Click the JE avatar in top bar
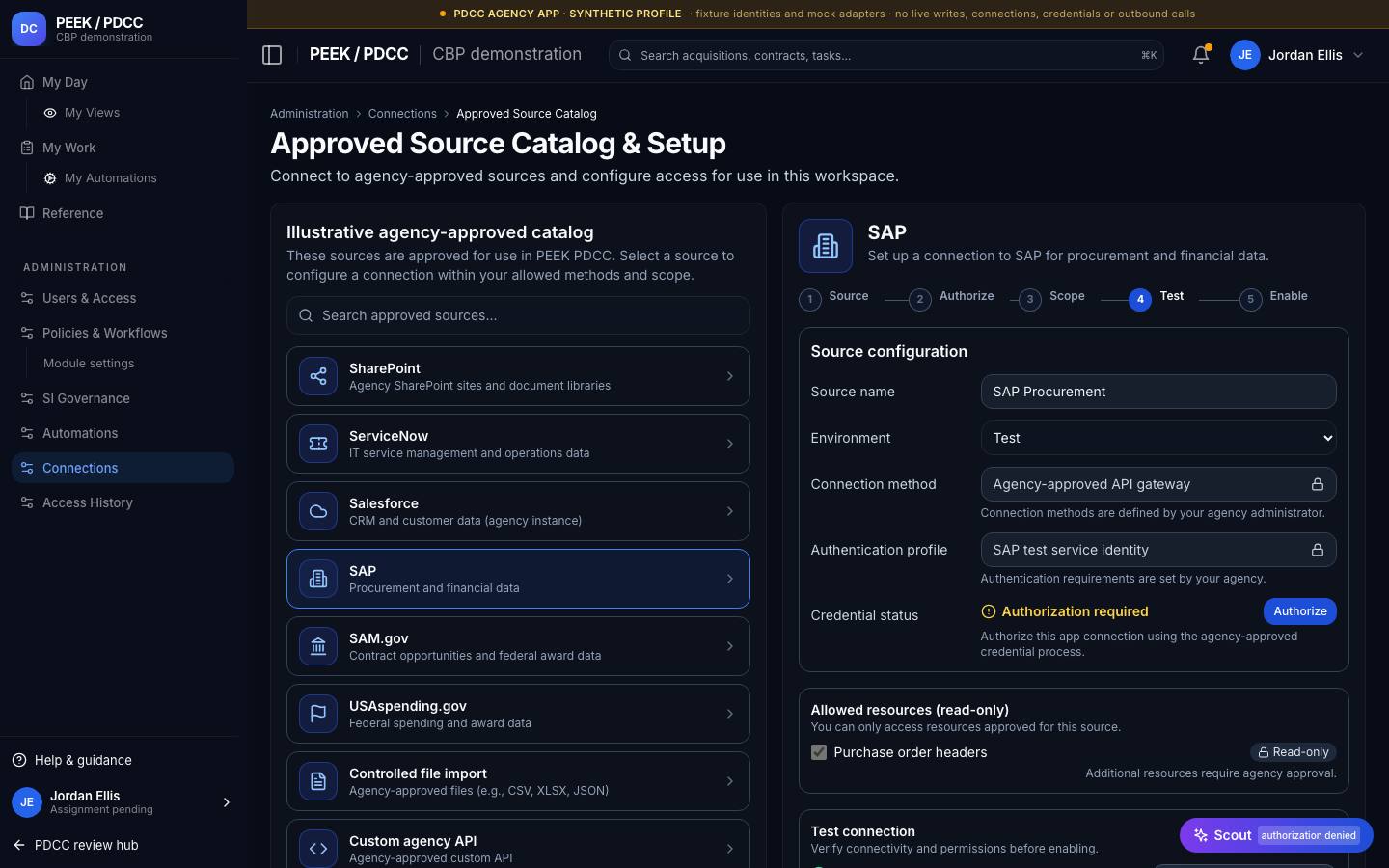Image resolution: width=1389 pixels, height=868 pixels. point(1245,55)
